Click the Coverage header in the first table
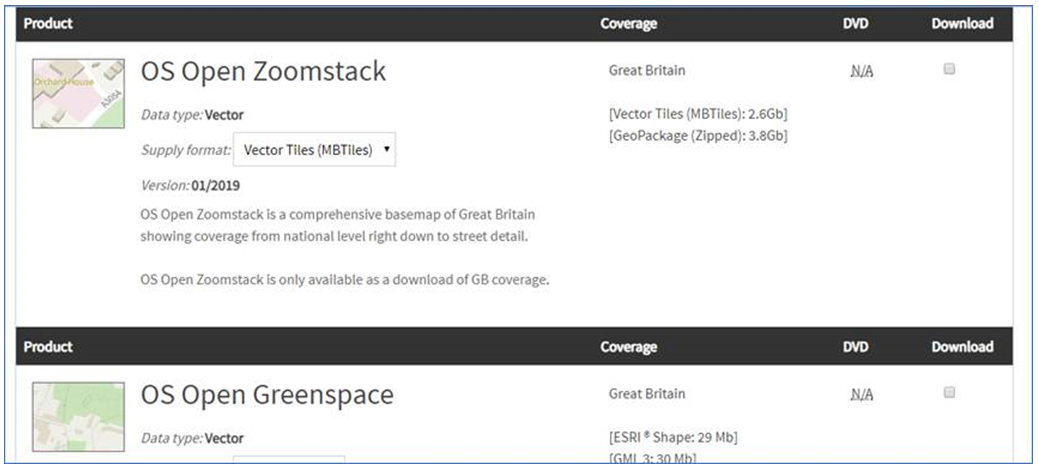The width and height of the screenshot is (1039, 468). click(x=629, y=23)
